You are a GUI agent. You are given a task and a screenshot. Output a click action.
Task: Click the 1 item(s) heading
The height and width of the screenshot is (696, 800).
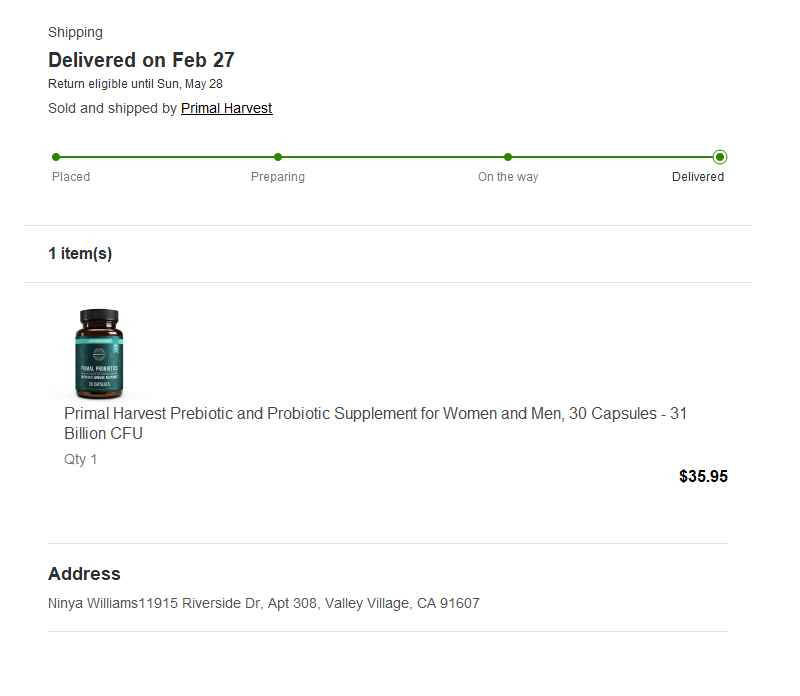click(x=80, y=254)
